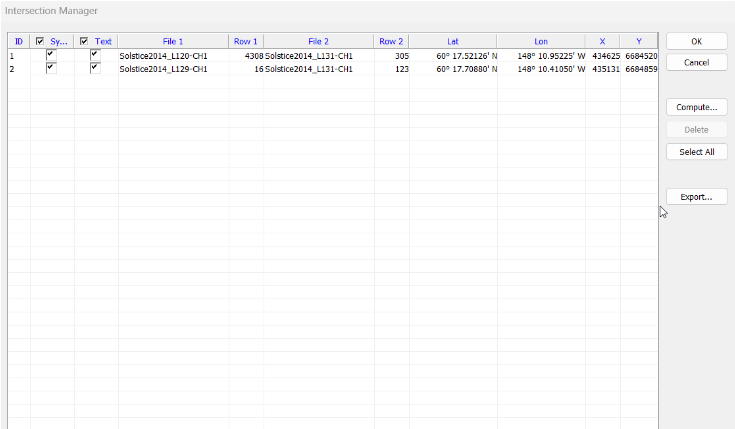Select intersection ID 2 cell
Viewport: 735px width, 429px height.
pos(19,69)
